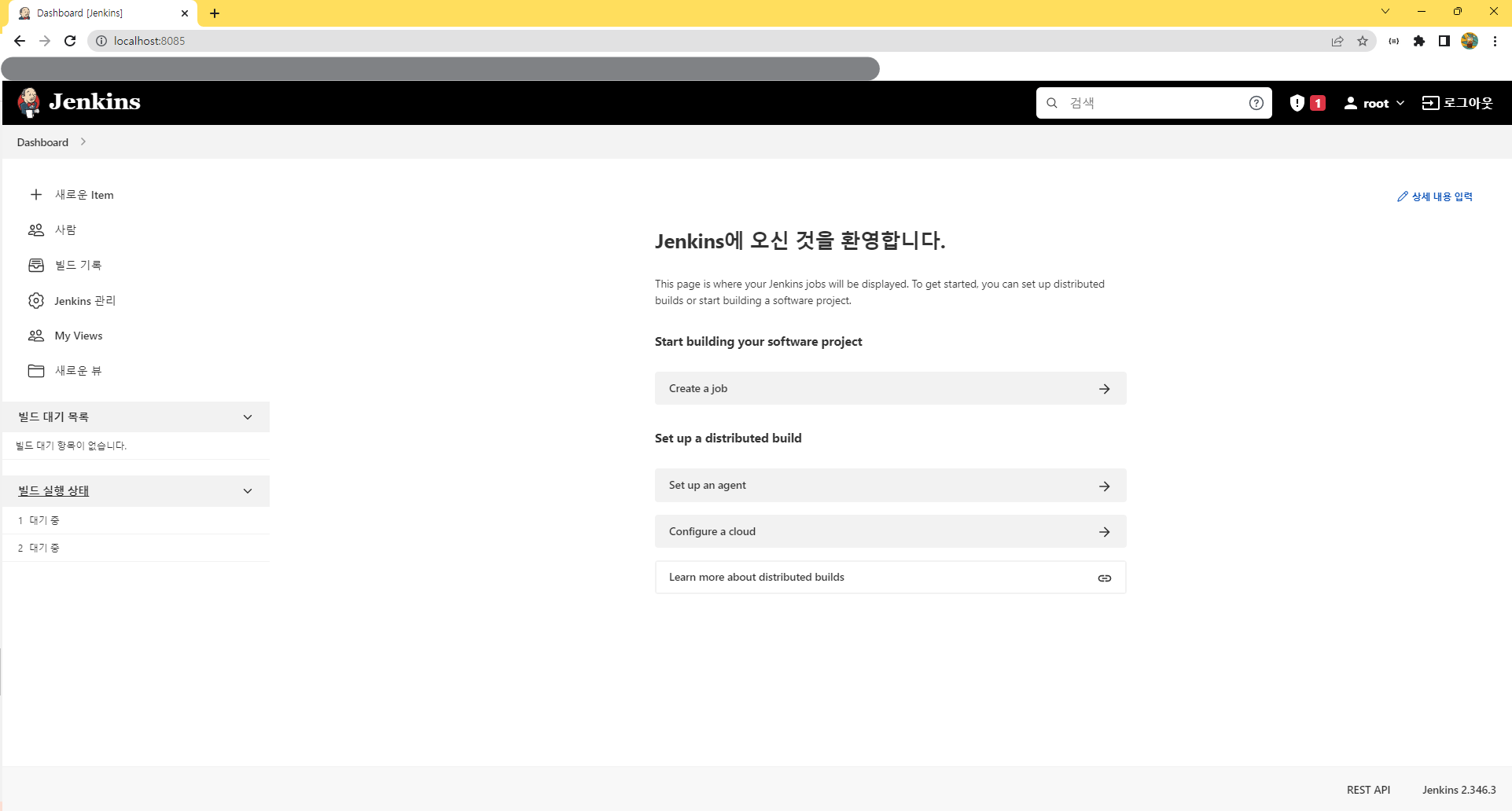
Task: Open the Jenkins 관리 sidebar entry
Action: pos(85,301)
